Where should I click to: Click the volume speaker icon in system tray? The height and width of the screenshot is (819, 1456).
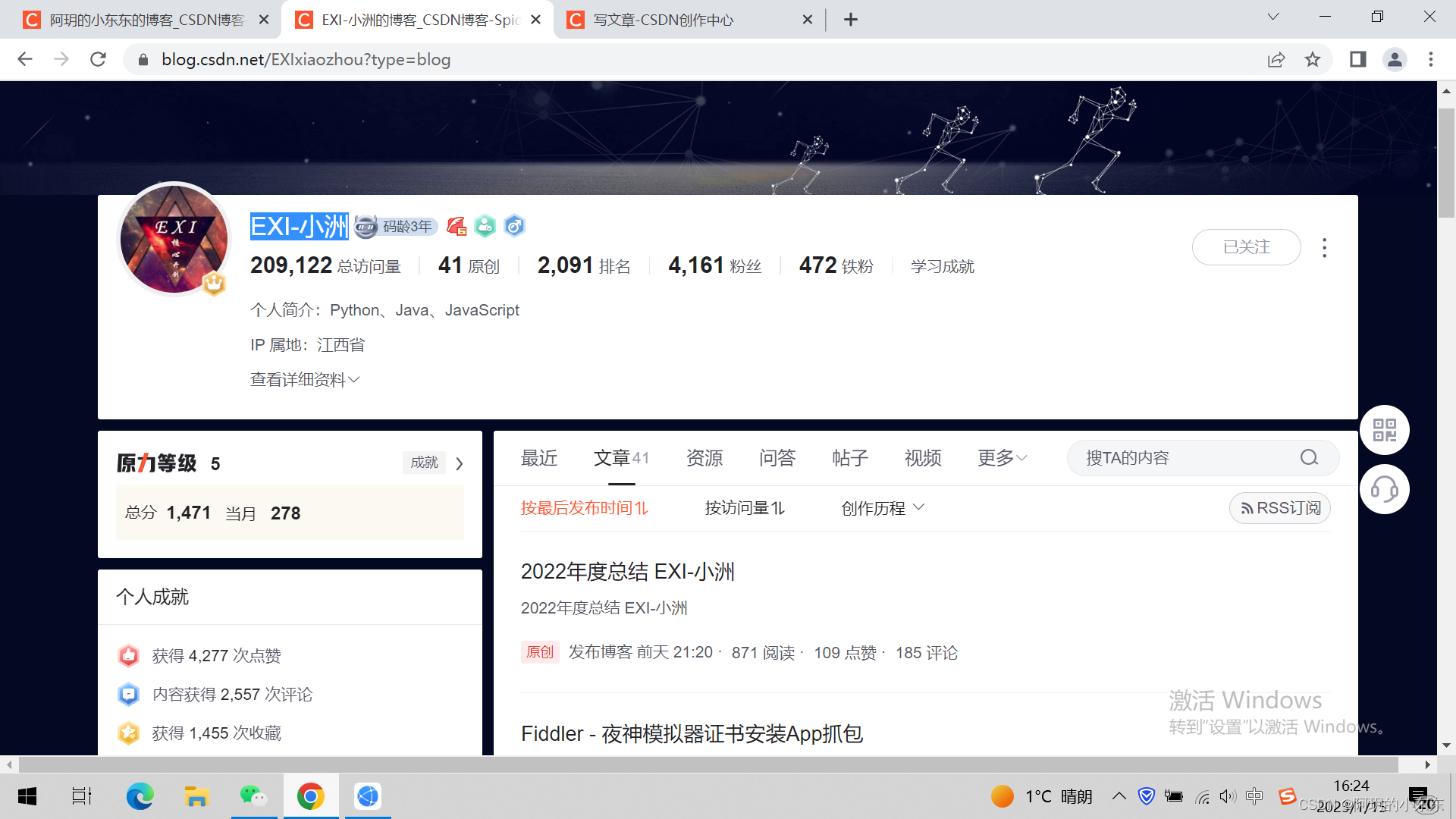1227,796
